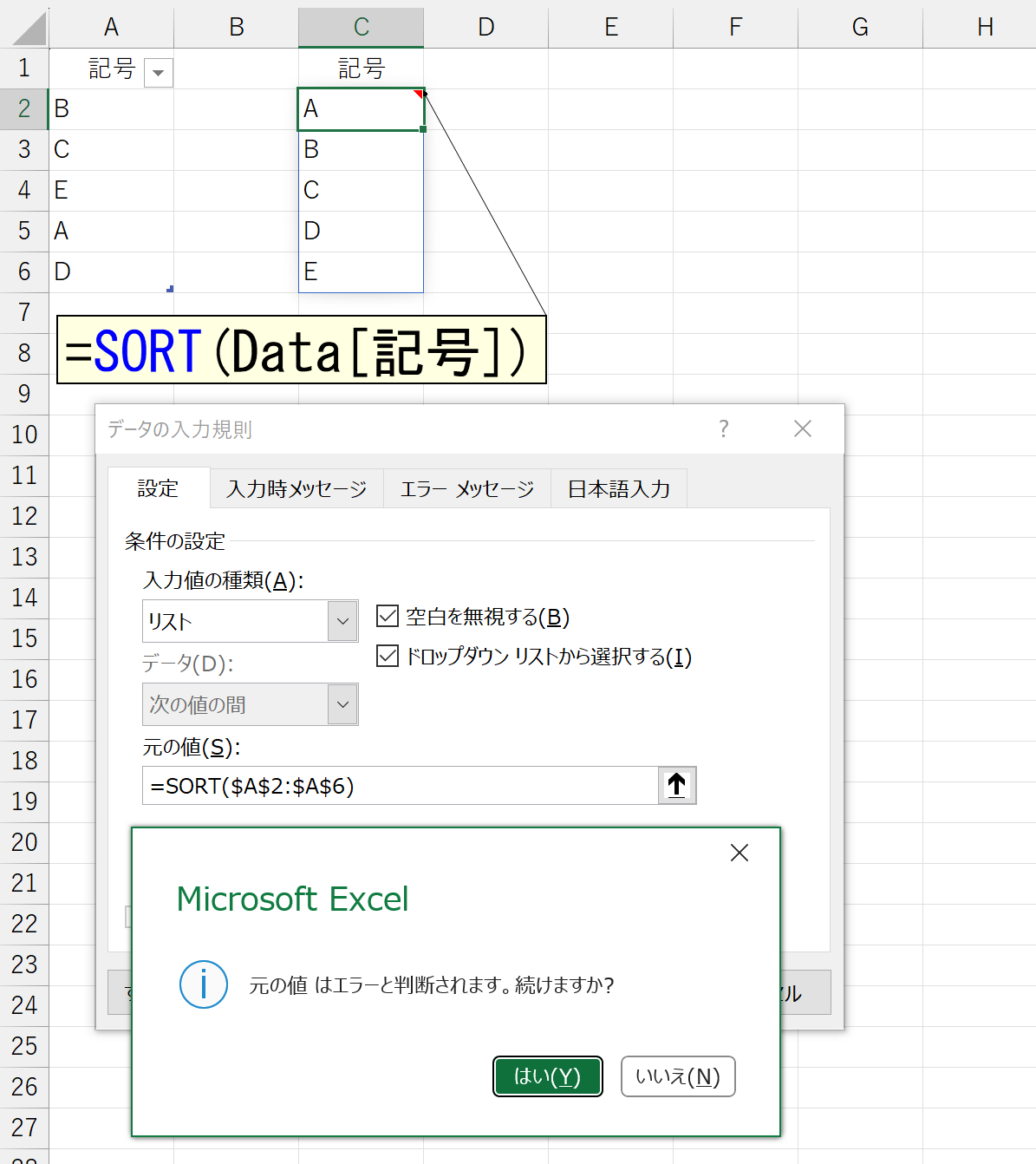This screenshot has width=1036, height=1164.
Task: Select cell C3 containing B
Action: click(x=362, y=150)
